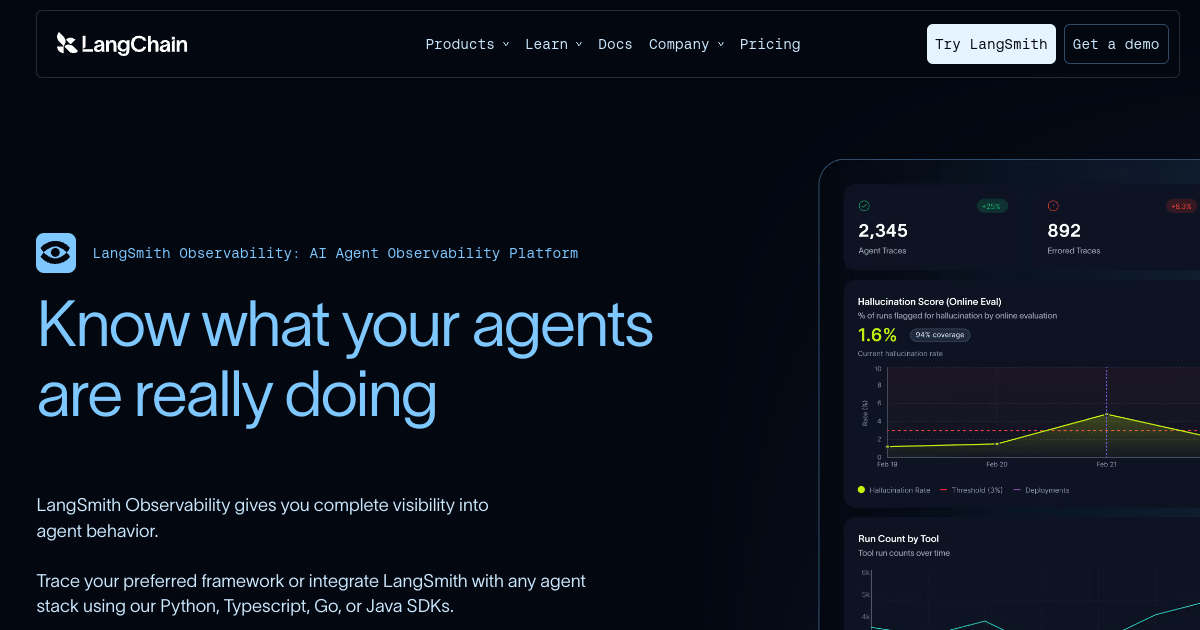1200x630 pixels.
Task: Click the green check icon above Agent Traces
Action: pyautogui.click(x=864, y=206)
